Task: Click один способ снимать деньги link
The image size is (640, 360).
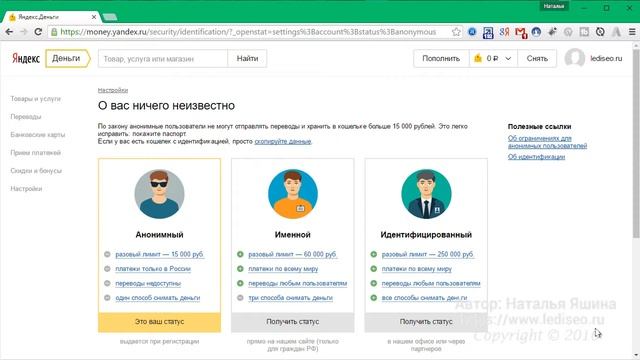Action: coord(158,298)
